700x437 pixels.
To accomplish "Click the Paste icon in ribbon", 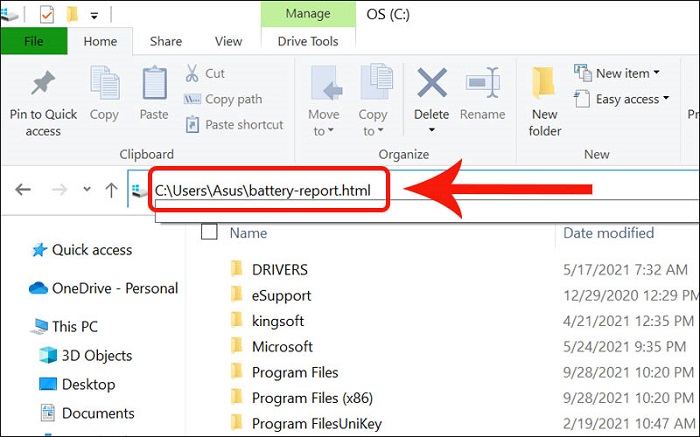I will click(x=154, y=84).
